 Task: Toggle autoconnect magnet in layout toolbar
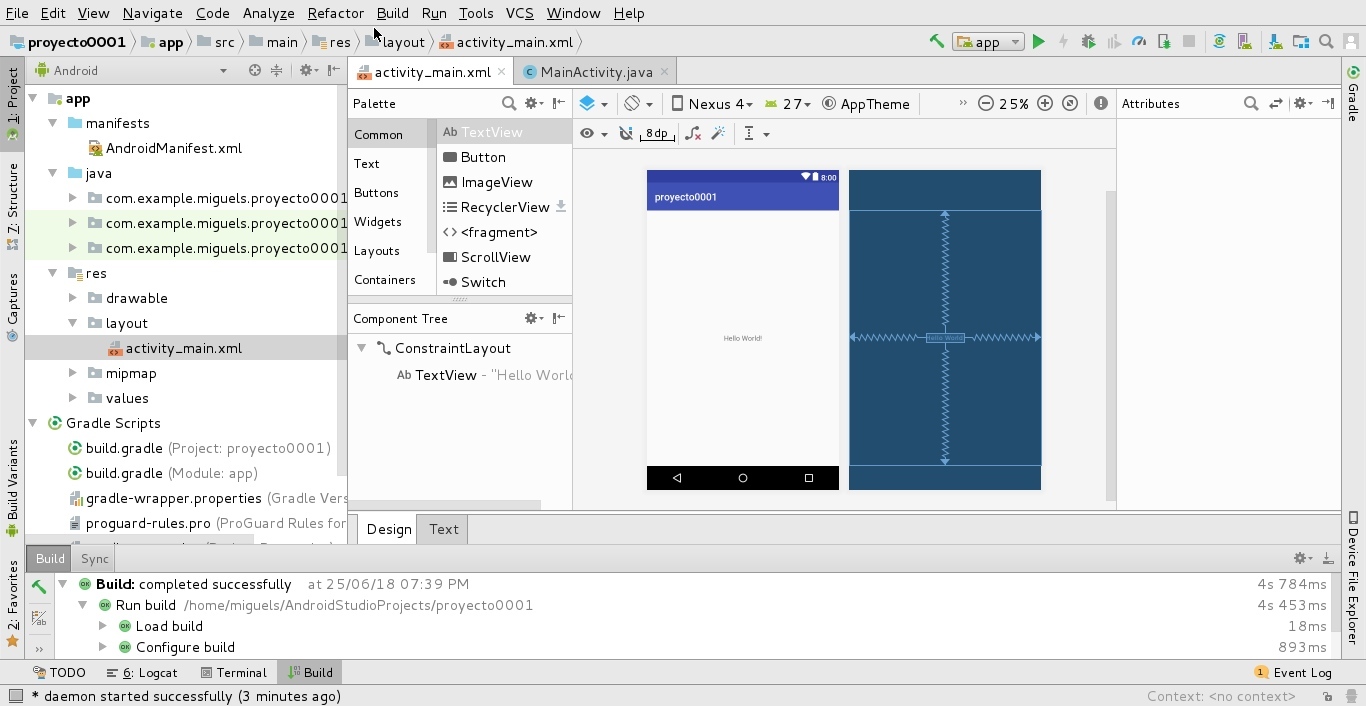626,133
